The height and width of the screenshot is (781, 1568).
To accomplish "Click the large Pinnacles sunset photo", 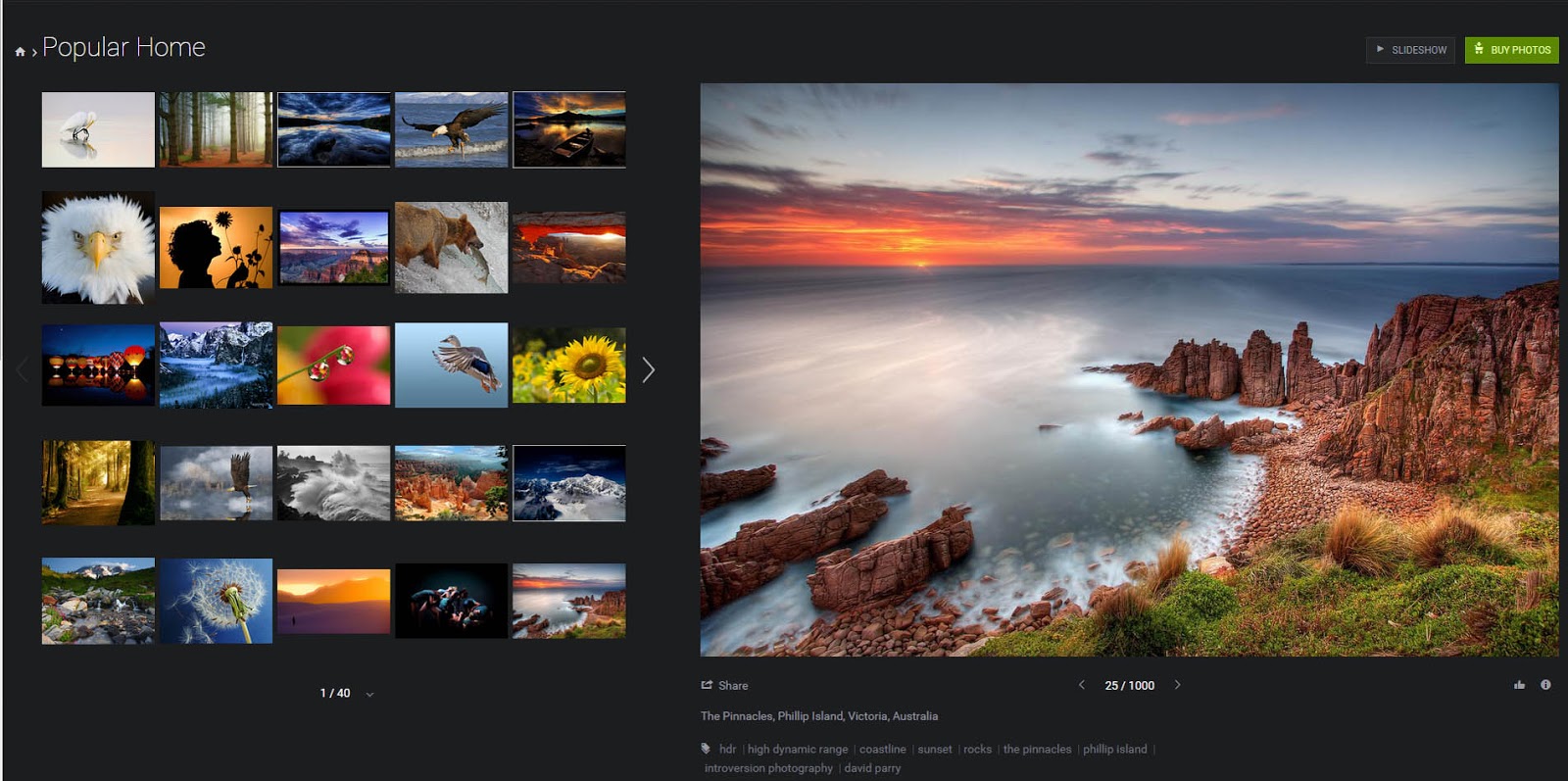I will pos(1129,369).
